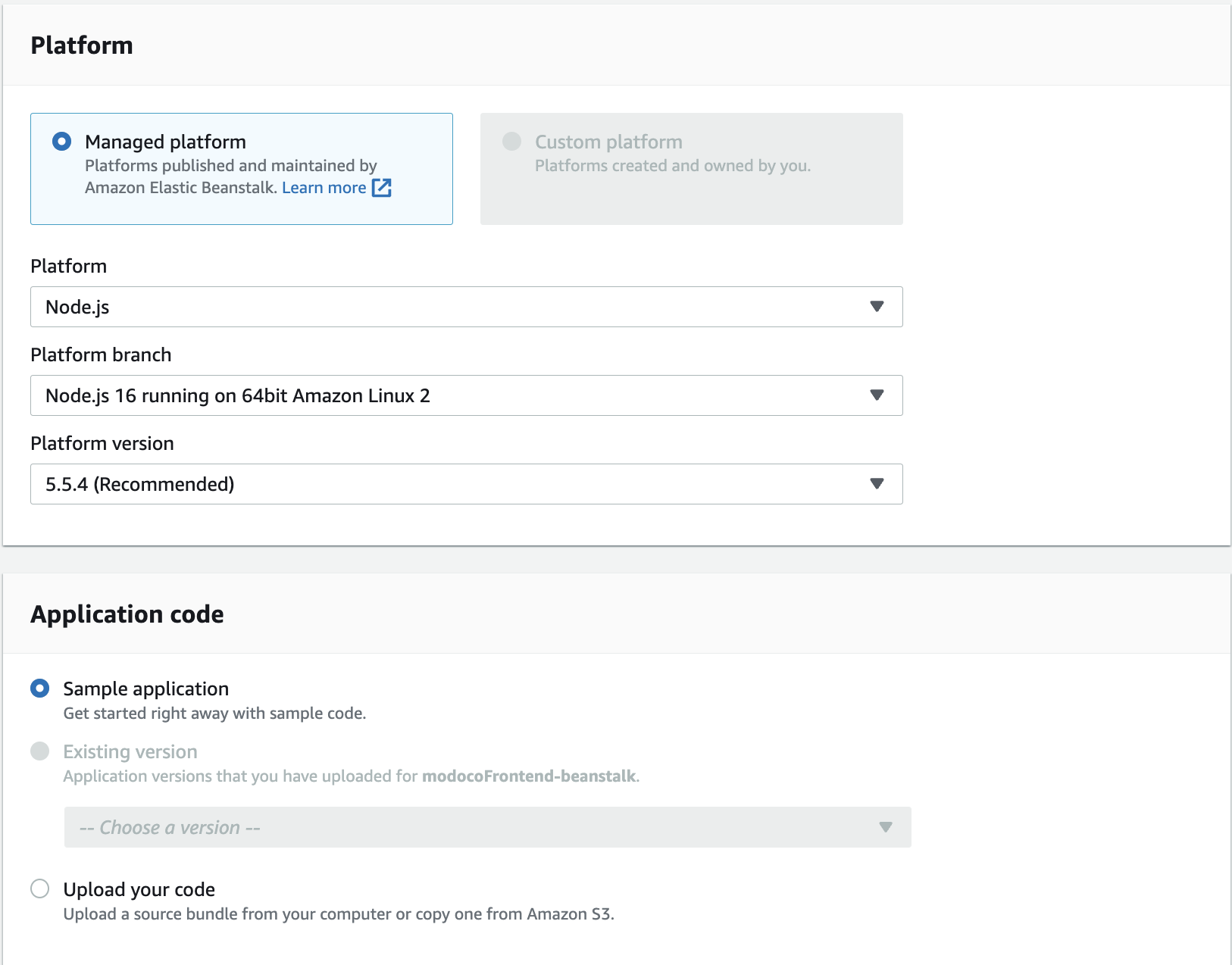
Task: Select the Managed platform radio button
Action: (62, 142)
